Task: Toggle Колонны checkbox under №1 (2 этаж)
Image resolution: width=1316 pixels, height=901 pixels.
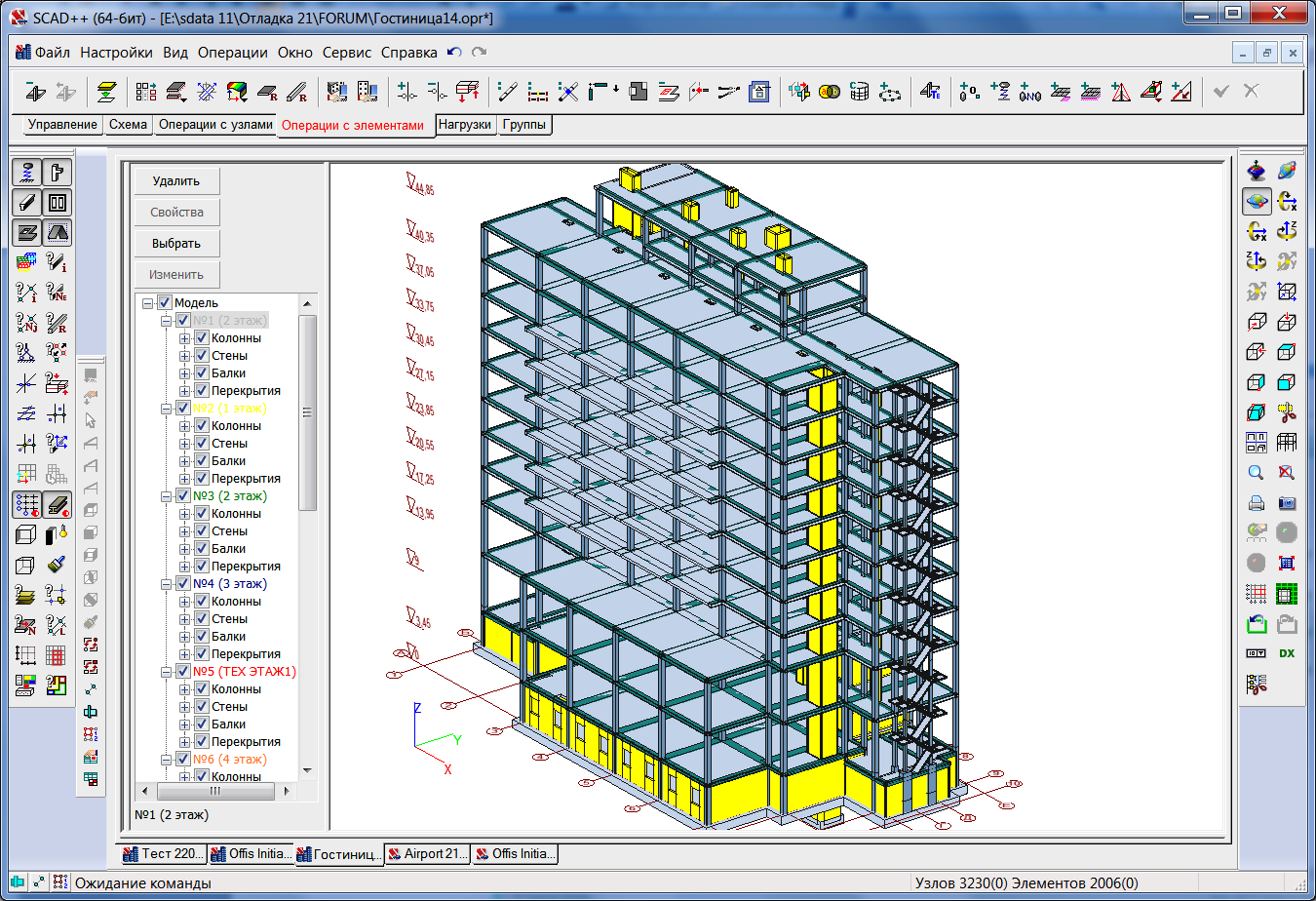Action: tap(202, 338)
